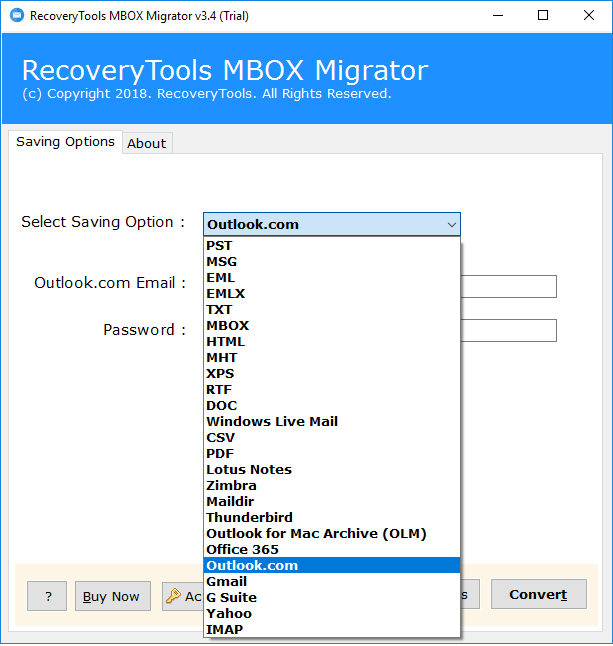Select Outlook for Mac Archive (OLM)
This screenshot has width=613, height=646.
[332, 534]
